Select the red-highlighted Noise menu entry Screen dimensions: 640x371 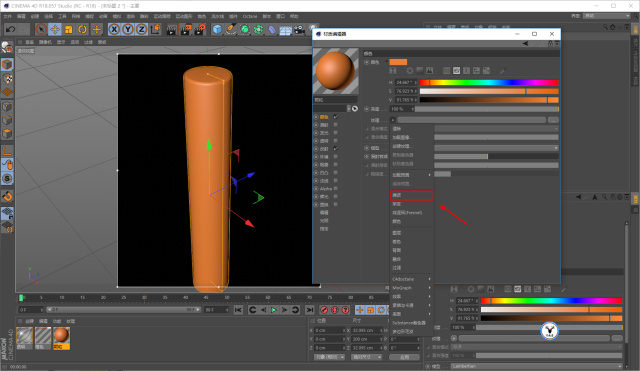(411, 195)
